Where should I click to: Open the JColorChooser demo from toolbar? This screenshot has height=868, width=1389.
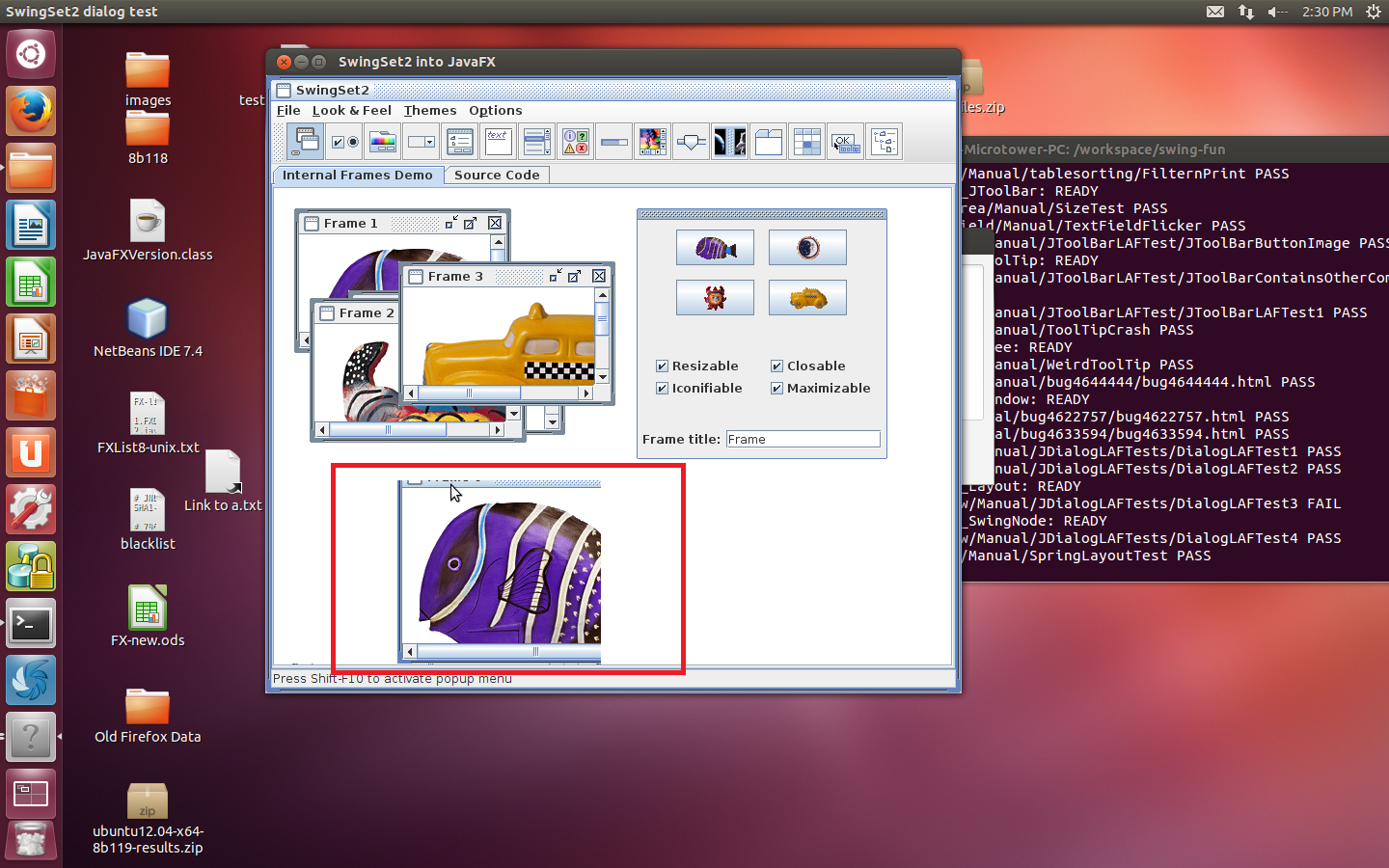pyautogui.click(x=383, y=143)
